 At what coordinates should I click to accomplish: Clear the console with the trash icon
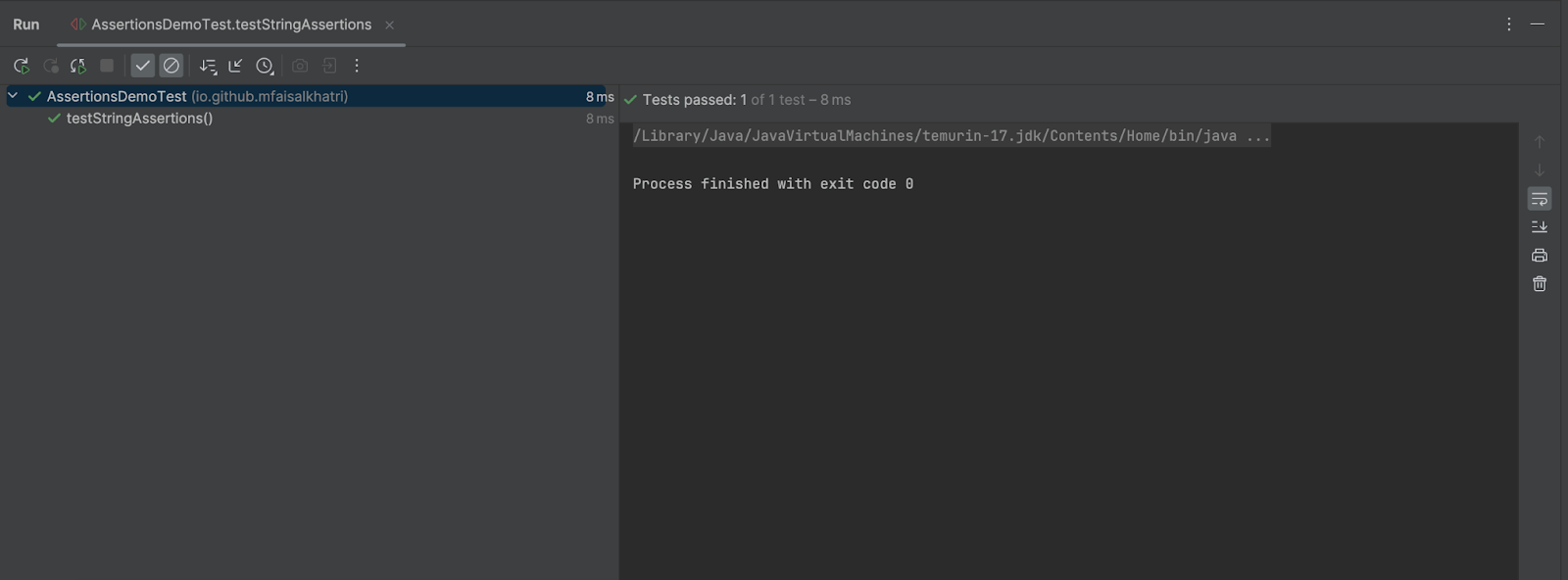click(1539, 283)
